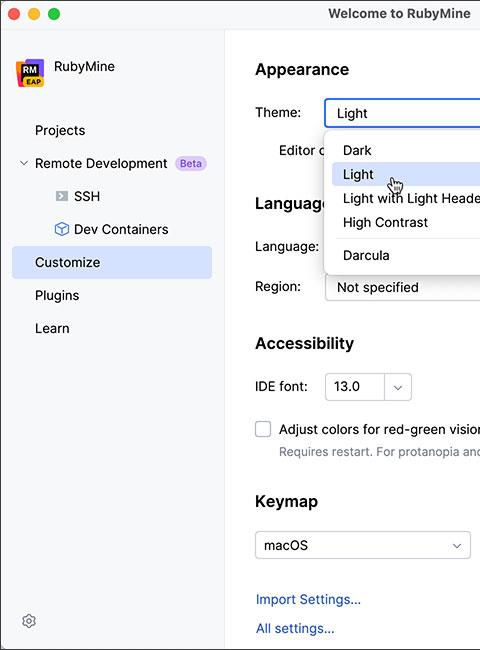Open All settings link

click(x=295, y=628)
